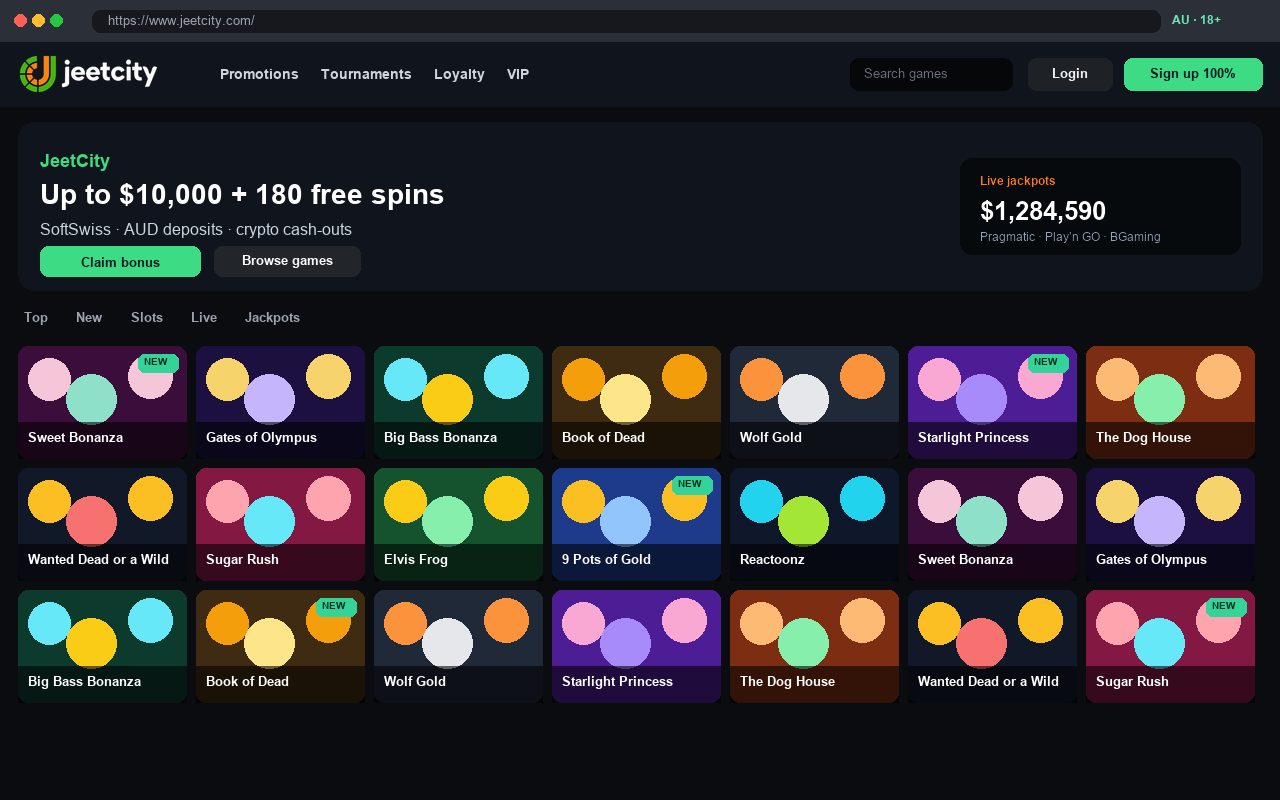This screenshot has height=800, width=1280.
Task: Click the "Up to $10,000 + 180 free spins" headline
Action: click(242, 194)
